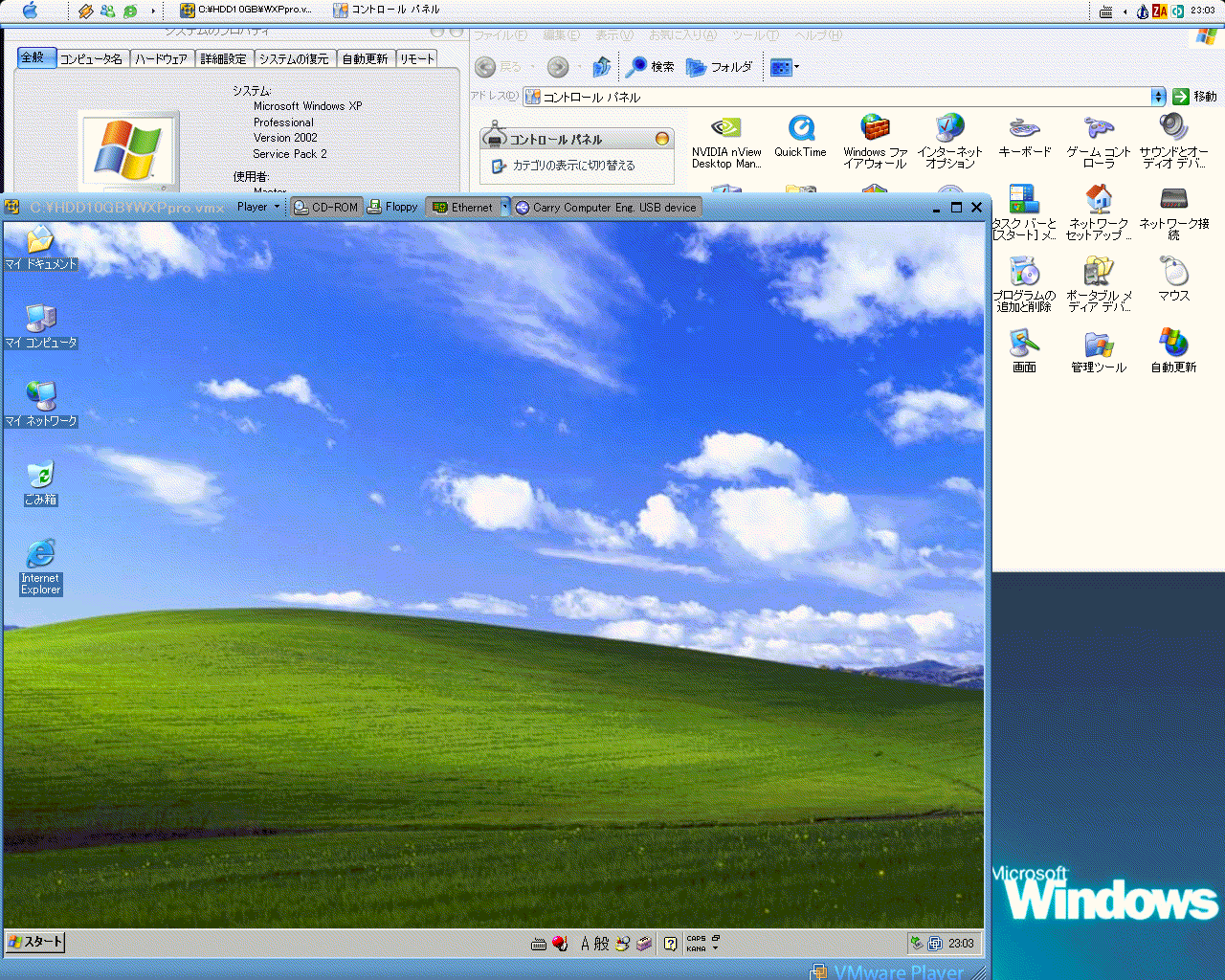
Task: Open the ネットワーク セットアップ wizard icon
Action: click(x=1099, y=212)
